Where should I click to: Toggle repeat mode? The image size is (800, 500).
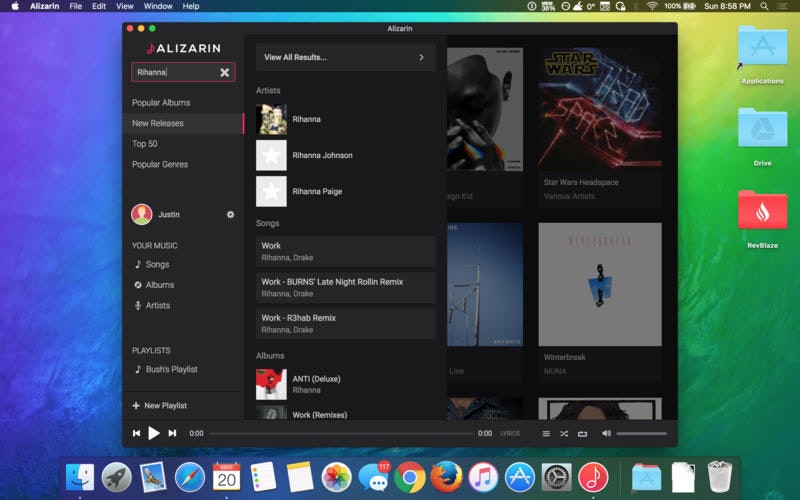[582, 434]
